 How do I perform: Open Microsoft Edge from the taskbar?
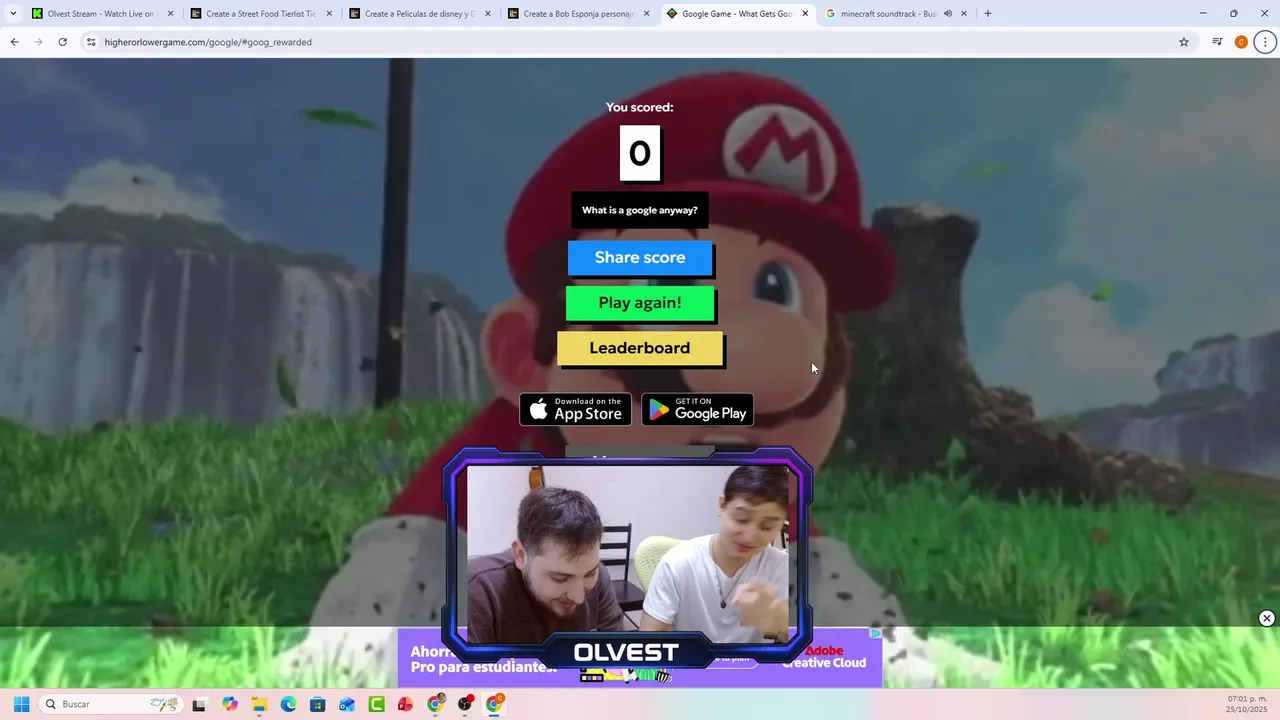point(288,704)
